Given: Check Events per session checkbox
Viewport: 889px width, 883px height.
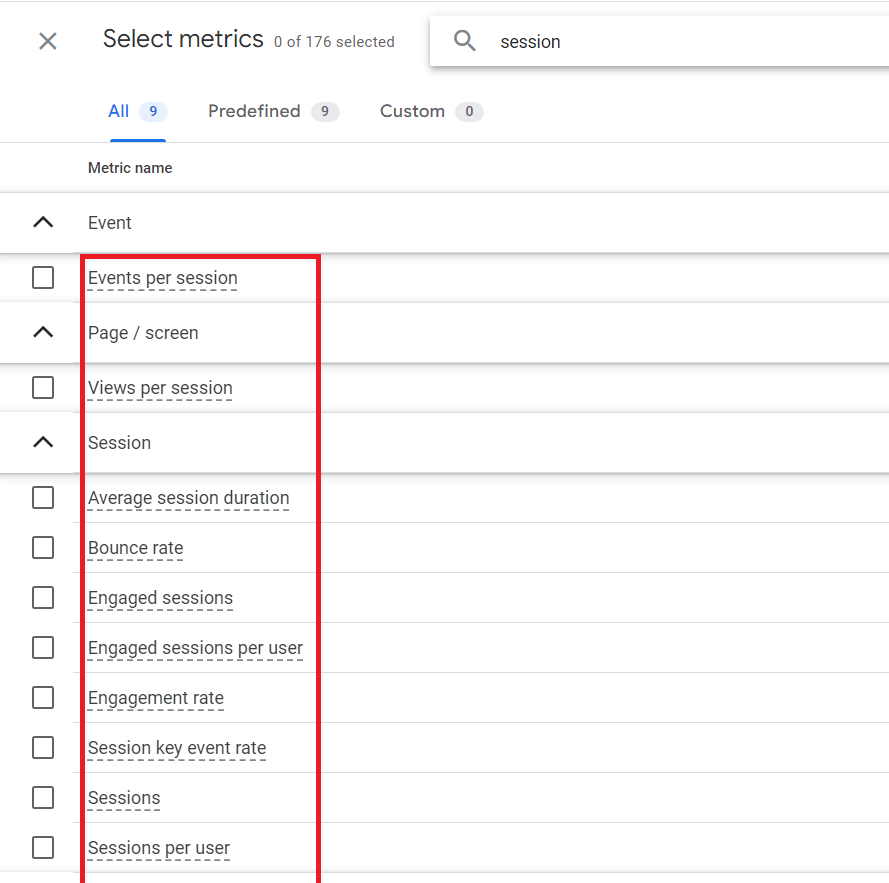Looking at the screenshot, I should [x=43, y=278].
